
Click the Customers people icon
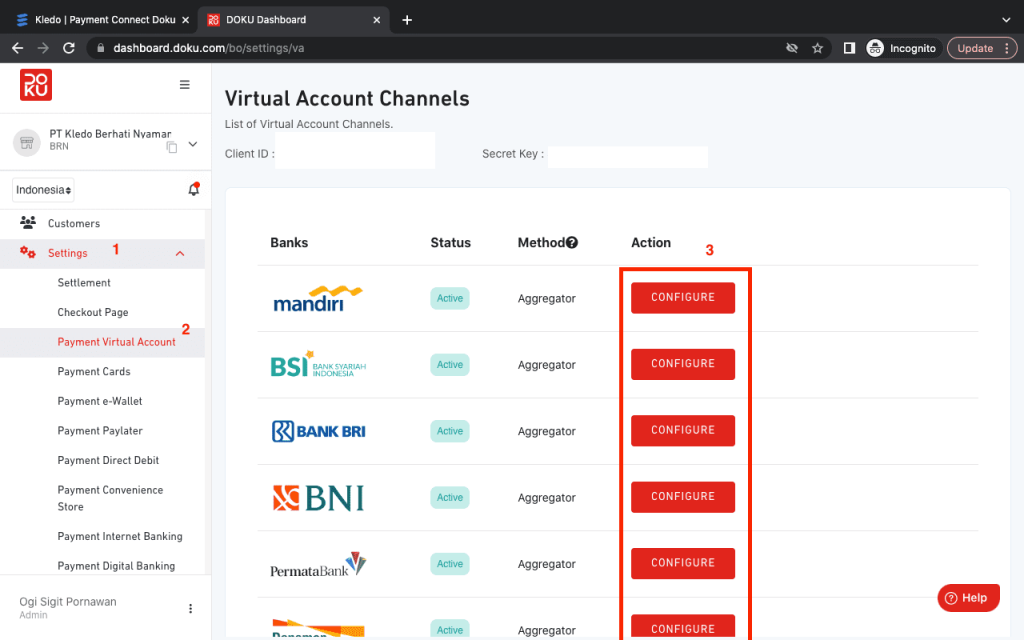click(x=27, y=223)
